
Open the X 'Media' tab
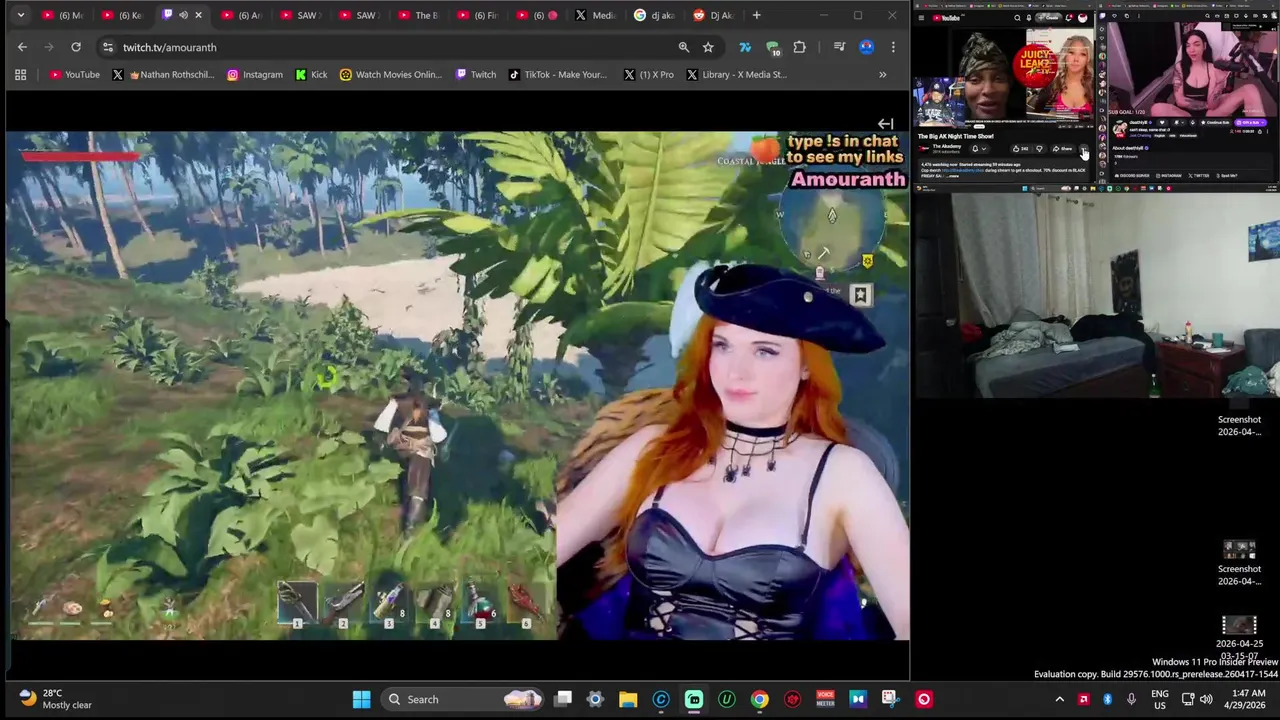(x=595, y=15)
